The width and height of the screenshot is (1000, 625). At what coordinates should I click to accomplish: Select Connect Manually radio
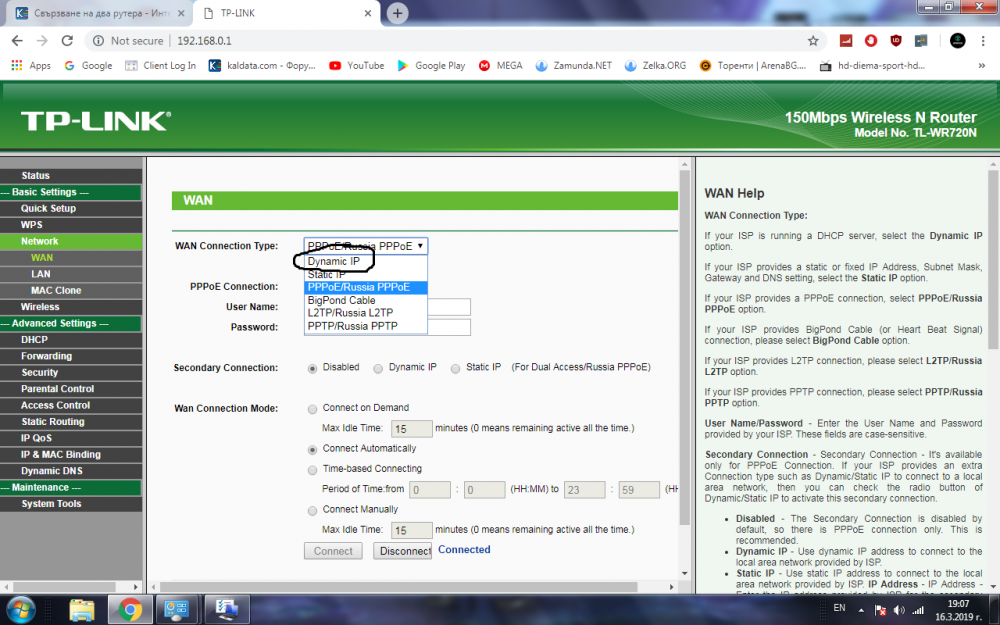coord(312,511)
